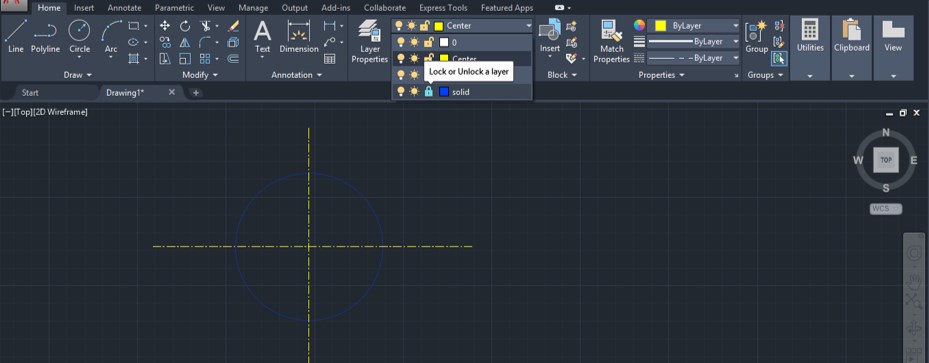Image resolution: width=929 pixels, height=363 pixels.
Task: Activate the Move tool
Action: tap(165, 26)
